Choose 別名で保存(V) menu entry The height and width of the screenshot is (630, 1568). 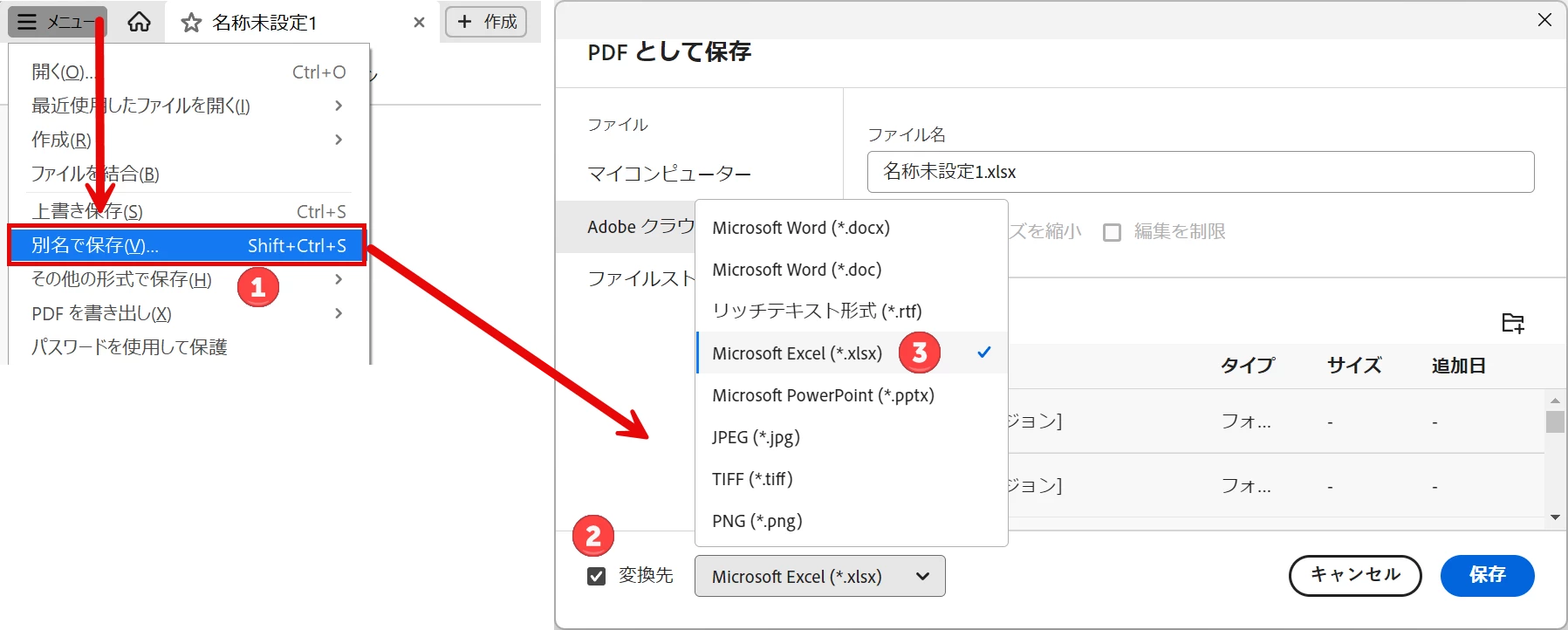(188, 245)
